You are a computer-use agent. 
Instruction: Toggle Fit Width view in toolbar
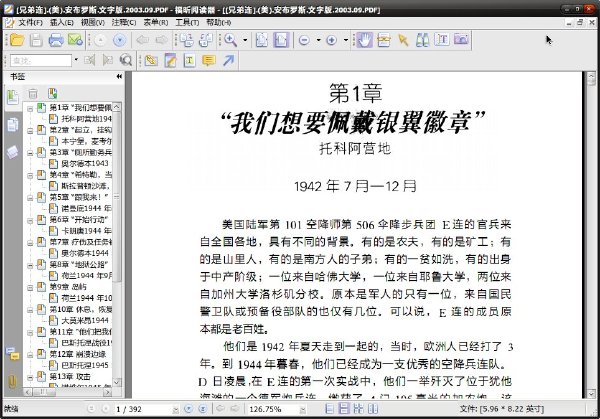click(281, 40)
